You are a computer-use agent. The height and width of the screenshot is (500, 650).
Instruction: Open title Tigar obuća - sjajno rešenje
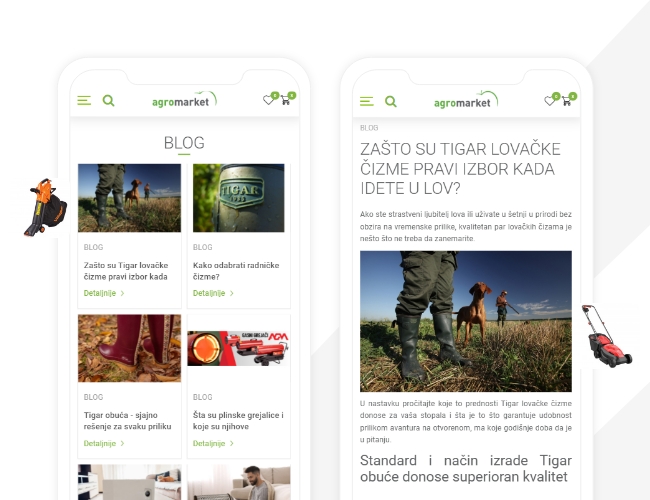pos(127,420)
